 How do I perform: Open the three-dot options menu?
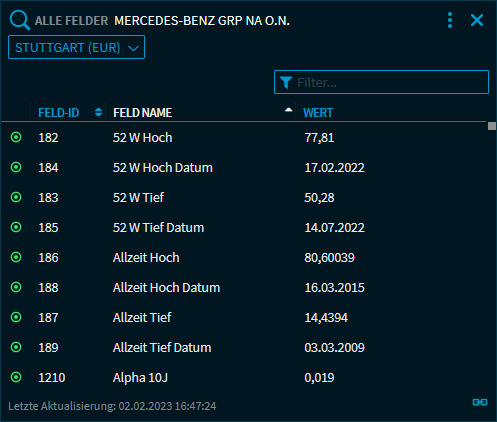click(x=450, y=20)
